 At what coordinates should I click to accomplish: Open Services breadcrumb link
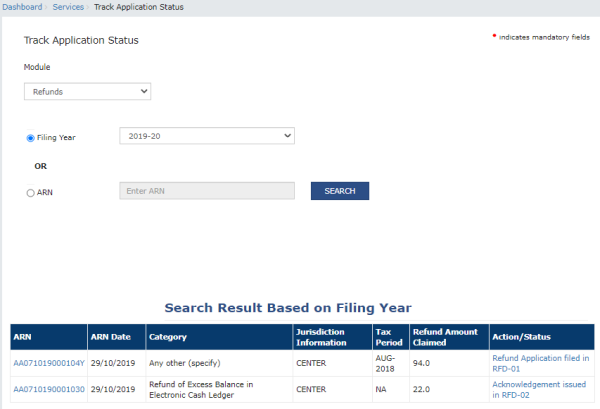pos(68,7)
